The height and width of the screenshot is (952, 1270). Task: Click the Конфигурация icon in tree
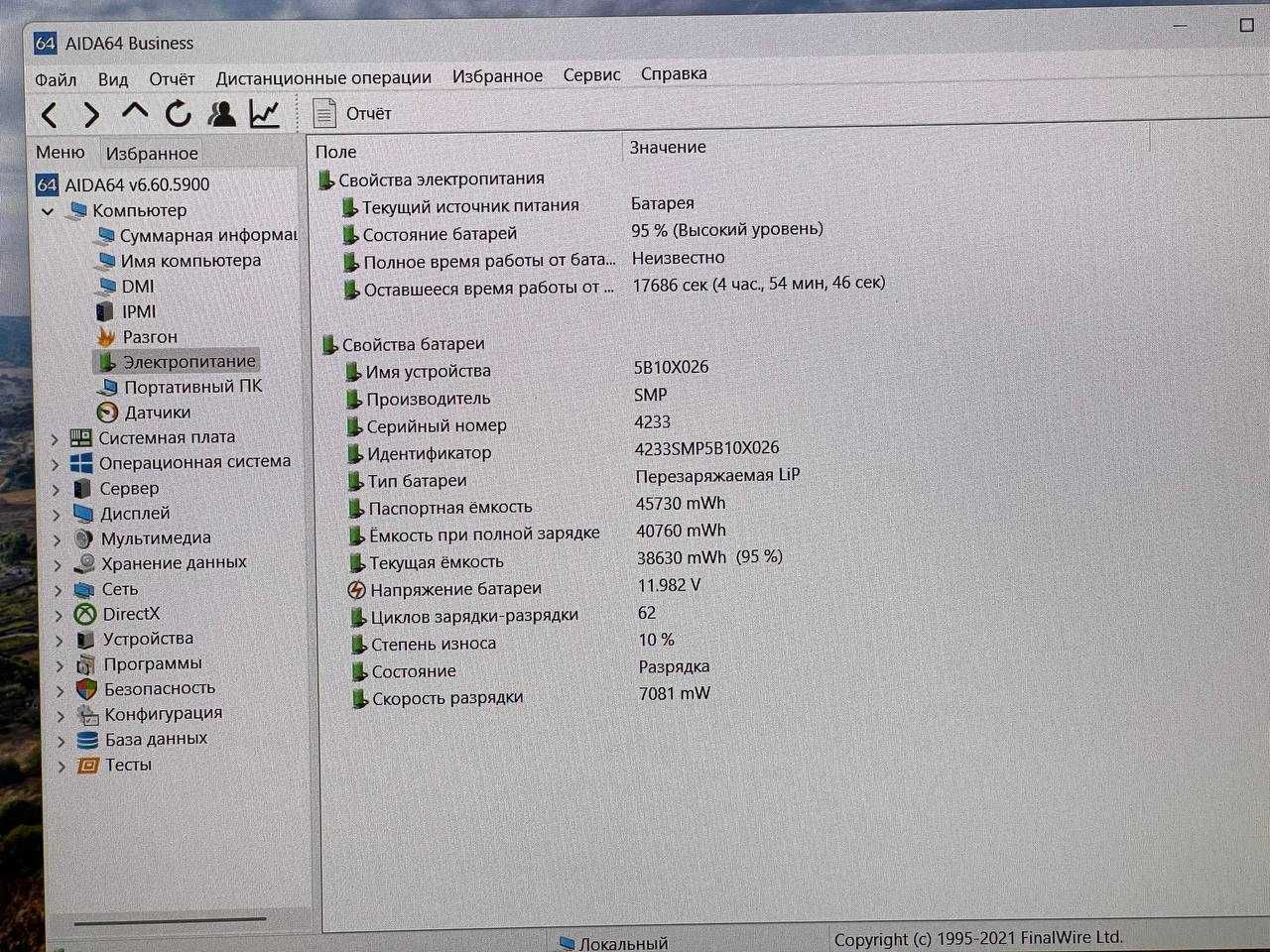tap(87, 714)
